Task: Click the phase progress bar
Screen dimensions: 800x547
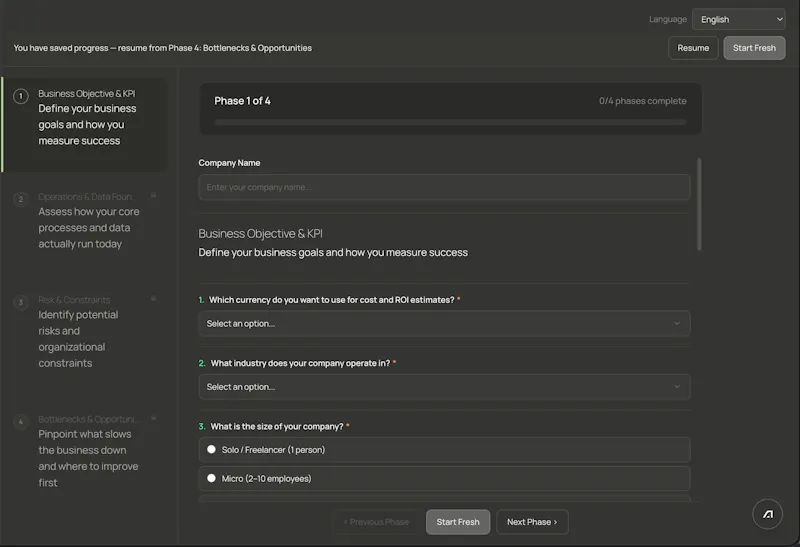Action: (x=450, y=122)
